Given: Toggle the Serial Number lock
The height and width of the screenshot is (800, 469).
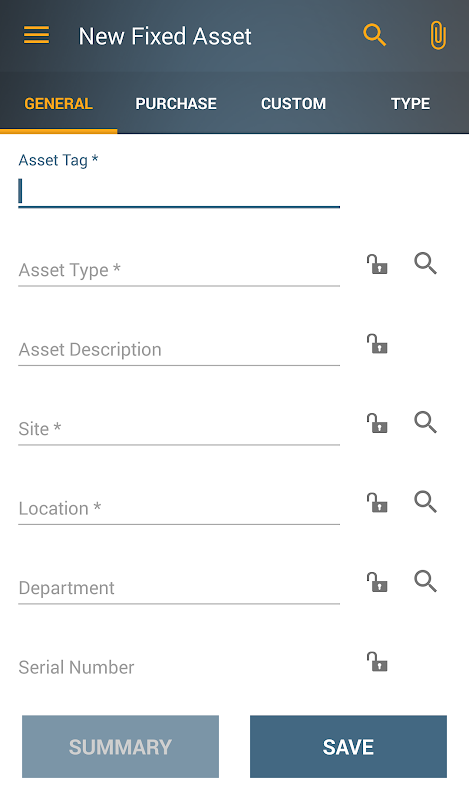Looking at the screenshot, I should (x=377, y=661).
